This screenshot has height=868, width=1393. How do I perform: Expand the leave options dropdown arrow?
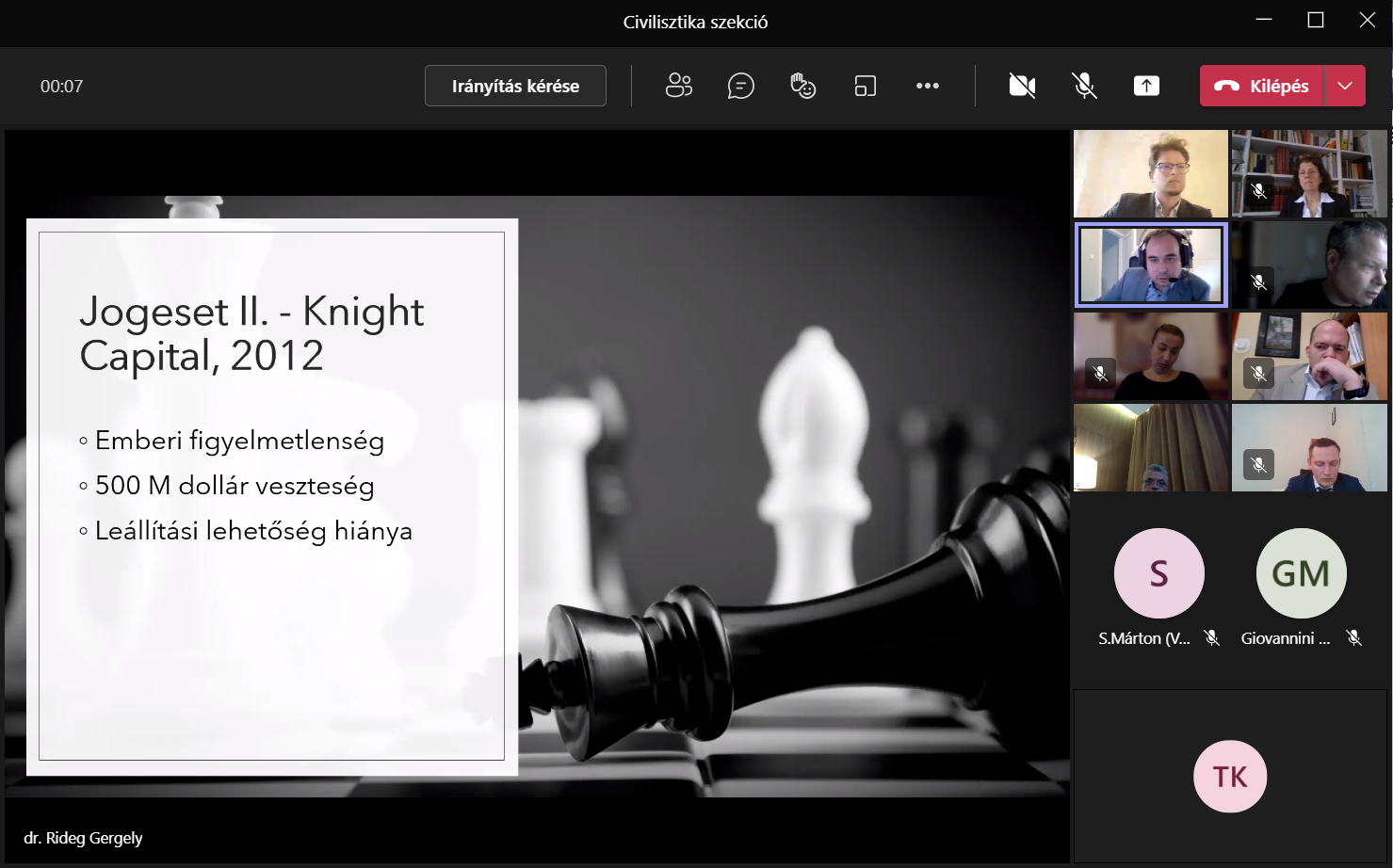(x=1345, y=86)
